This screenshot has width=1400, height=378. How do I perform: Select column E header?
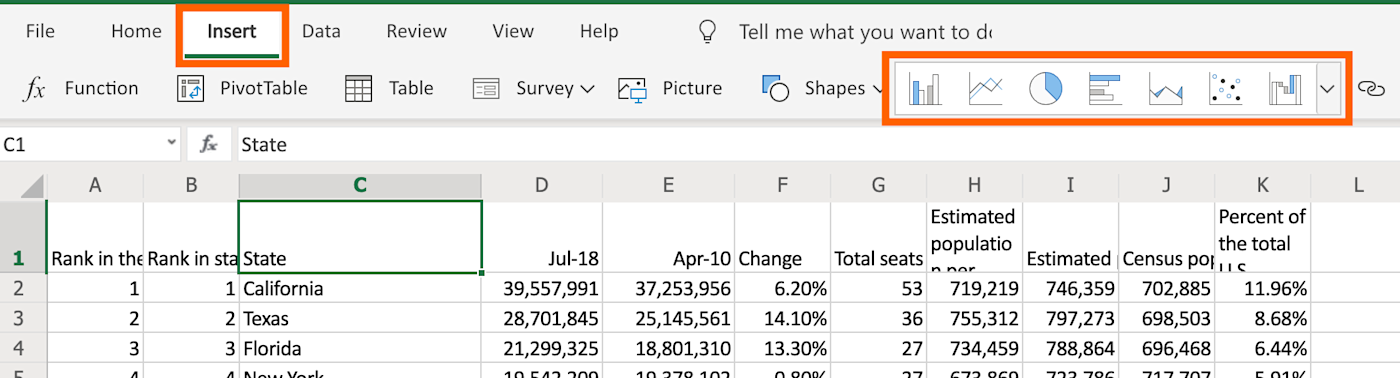668,185
